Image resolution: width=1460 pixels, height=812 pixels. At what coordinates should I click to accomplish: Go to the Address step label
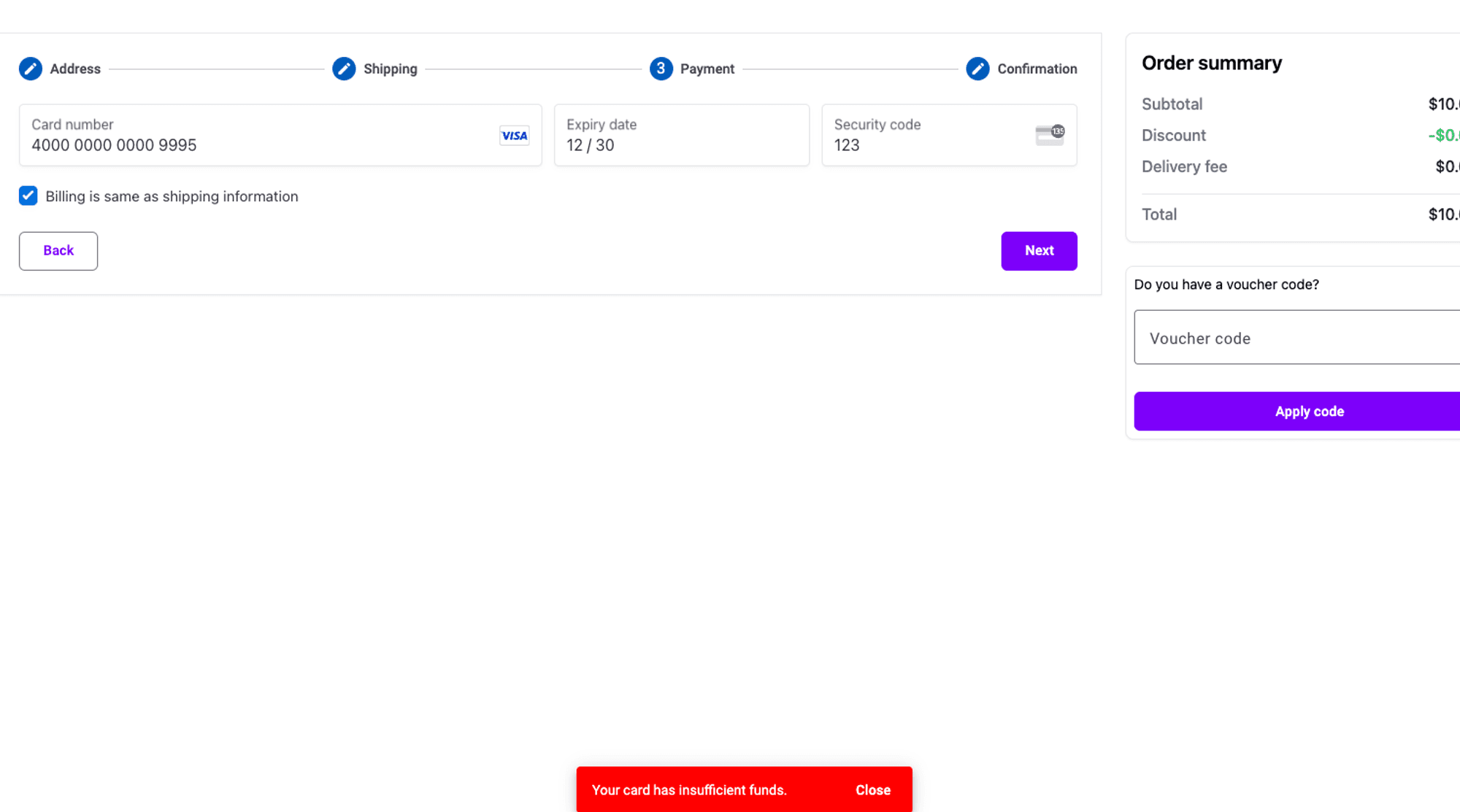75,69
